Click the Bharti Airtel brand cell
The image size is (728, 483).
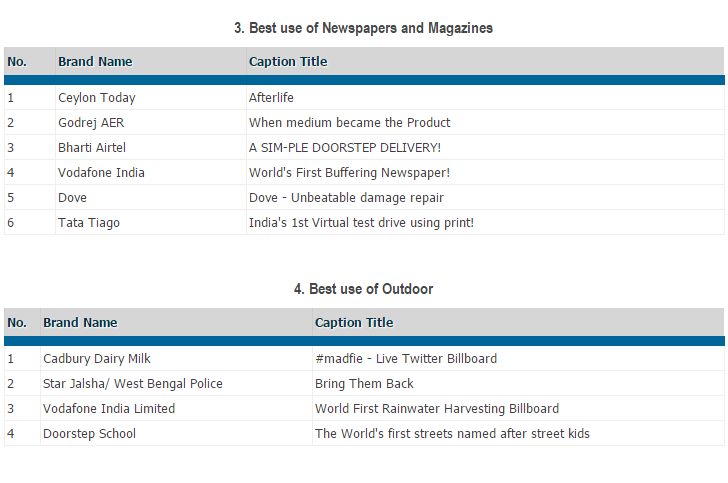(92, 148)
